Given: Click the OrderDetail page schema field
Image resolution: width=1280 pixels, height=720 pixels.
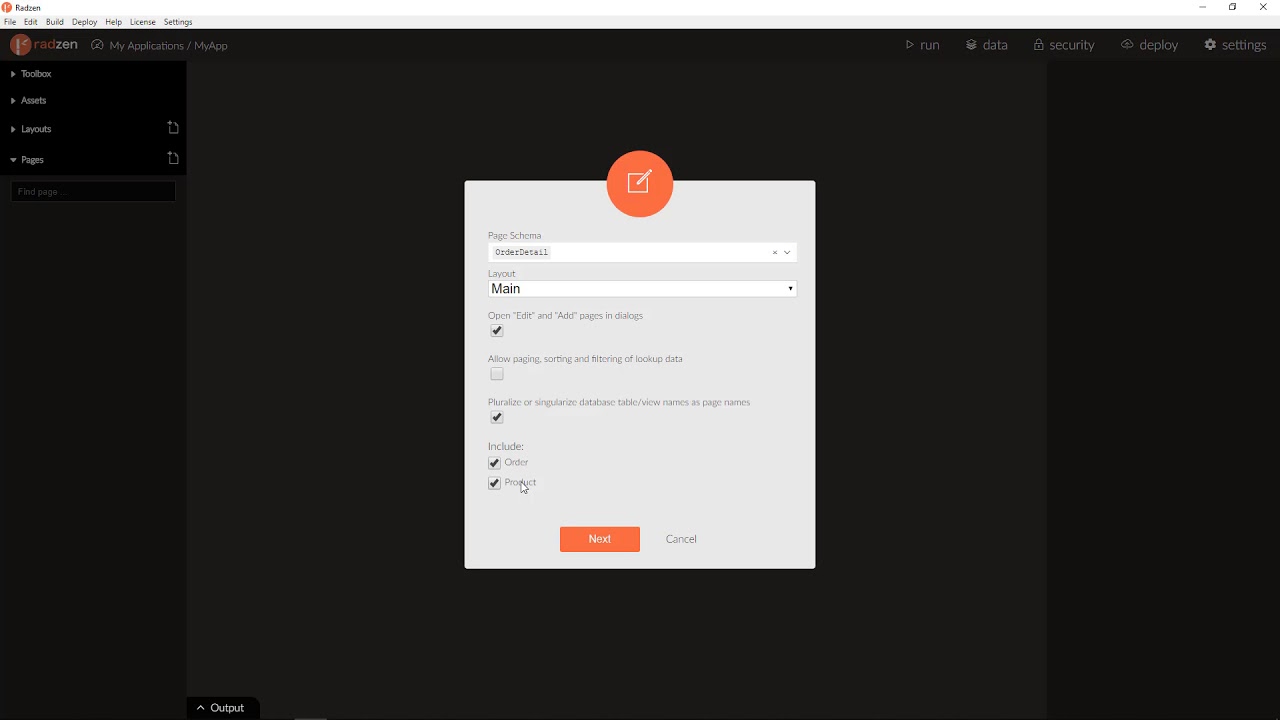Looking at the screenshot, I should coord(642,253).
